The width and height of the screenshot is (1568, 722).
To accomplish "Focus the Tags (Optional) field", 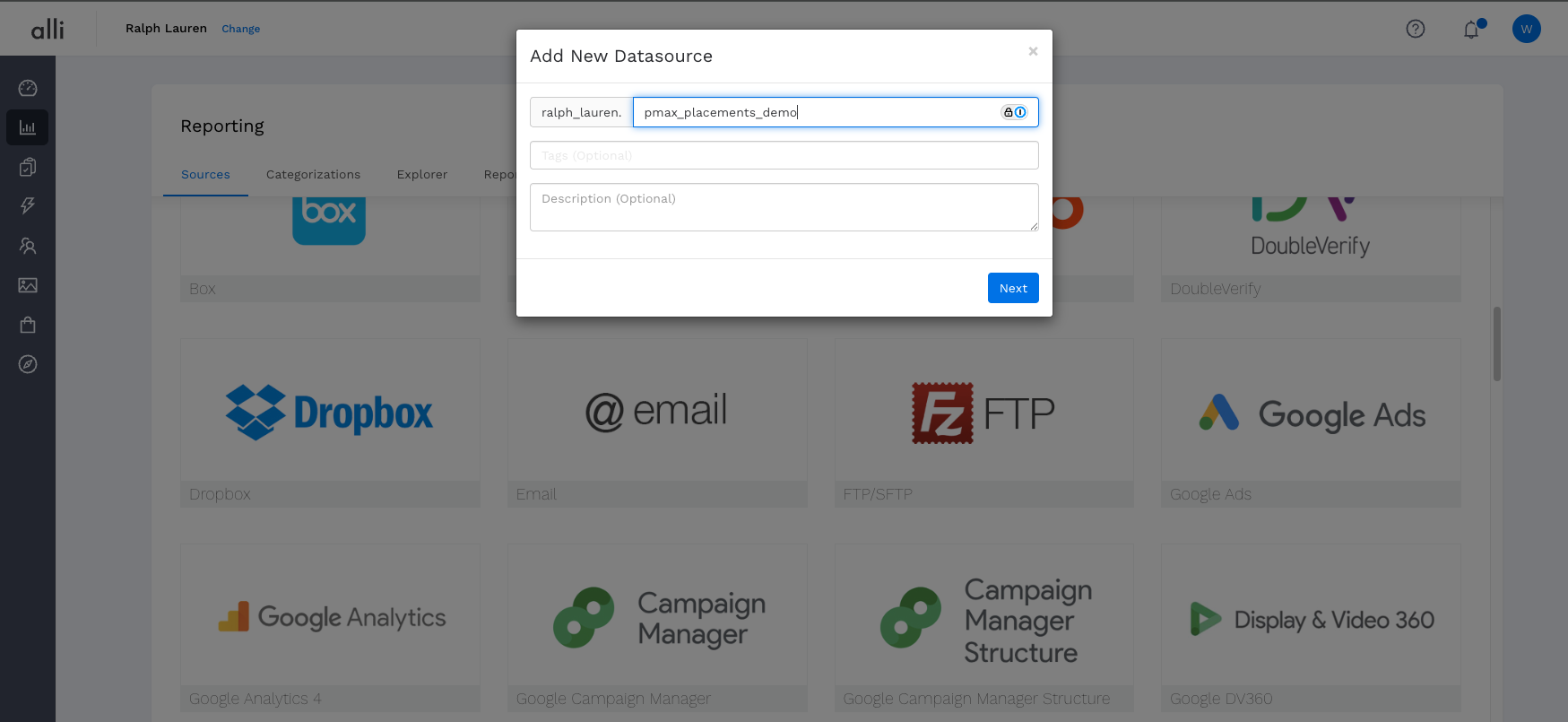I will [784, 155].
